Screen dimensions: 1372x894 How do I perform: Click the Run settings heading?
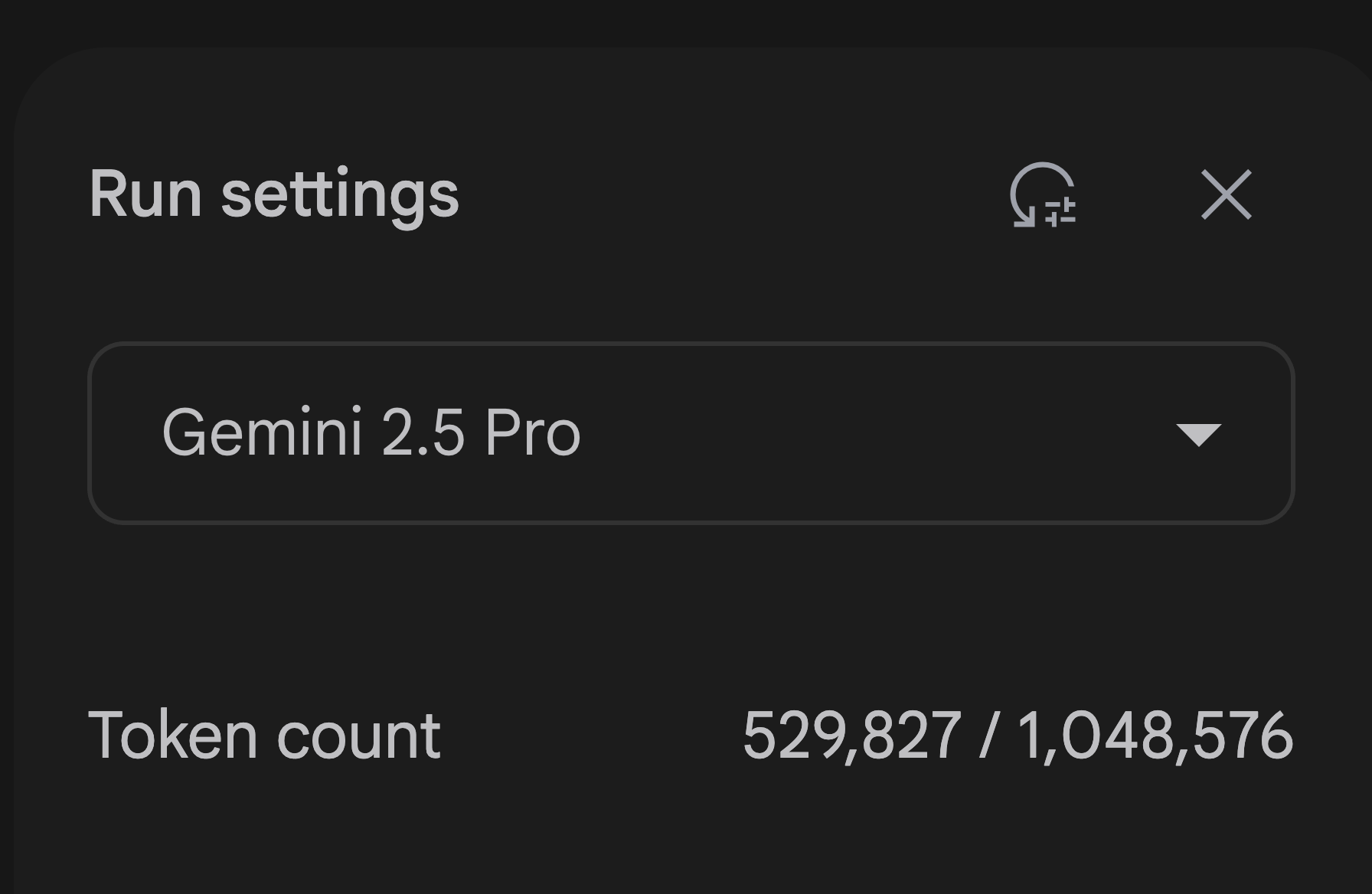[x=274, y=195]
